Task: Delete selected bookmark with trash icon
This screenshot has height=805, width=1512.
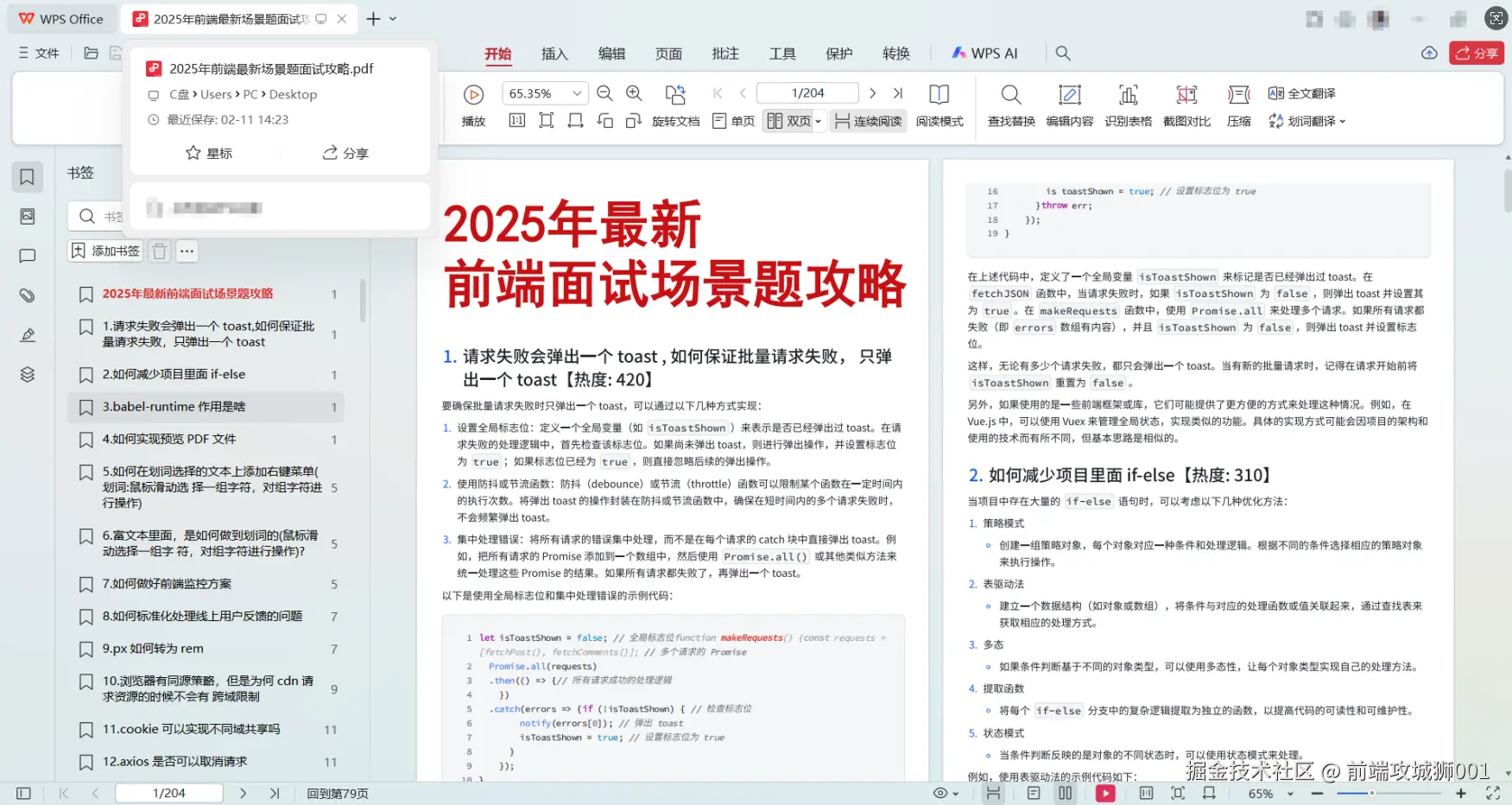Action: click(x=160, y=251)
